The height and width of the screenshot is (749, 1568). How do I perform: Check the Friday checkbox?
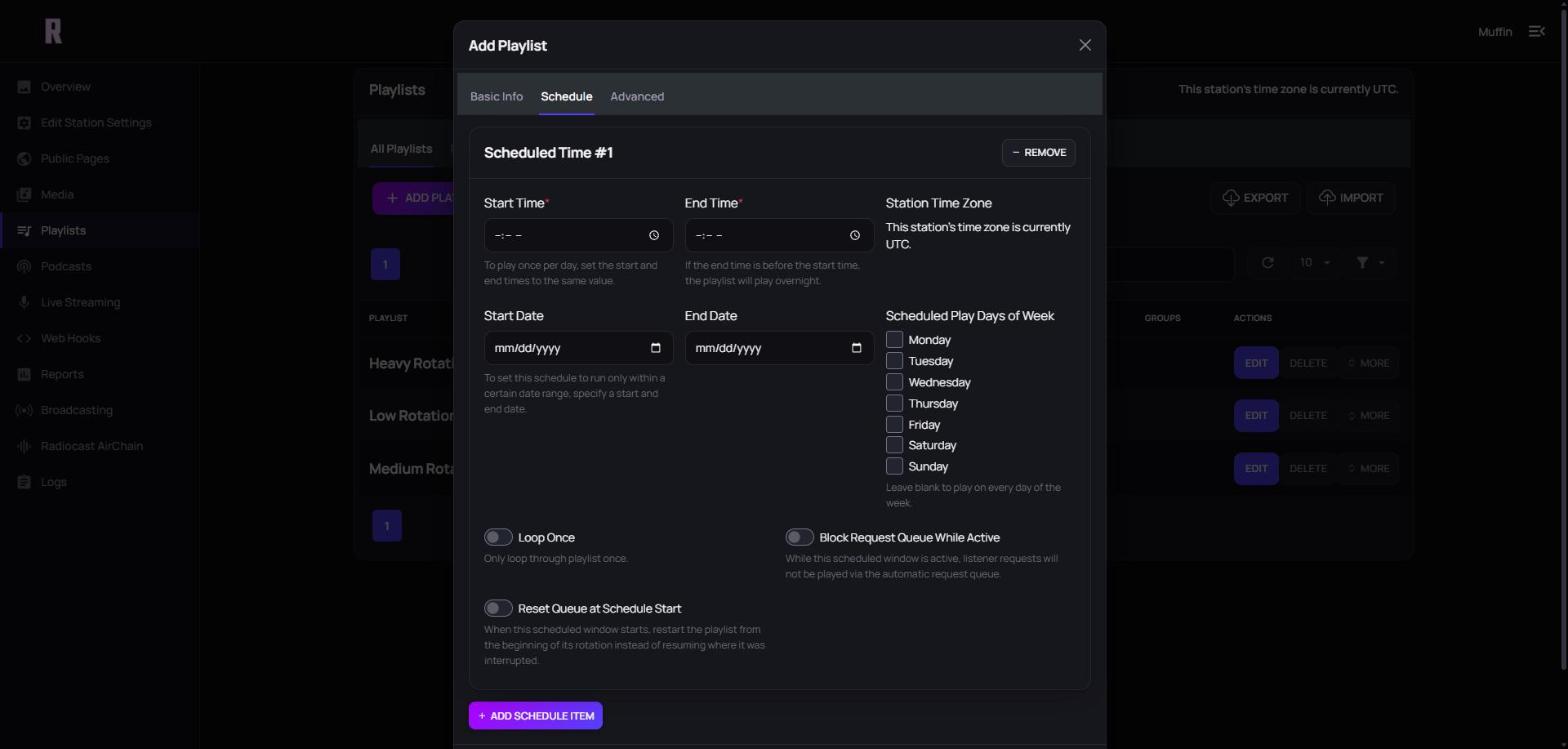(894, 424)
